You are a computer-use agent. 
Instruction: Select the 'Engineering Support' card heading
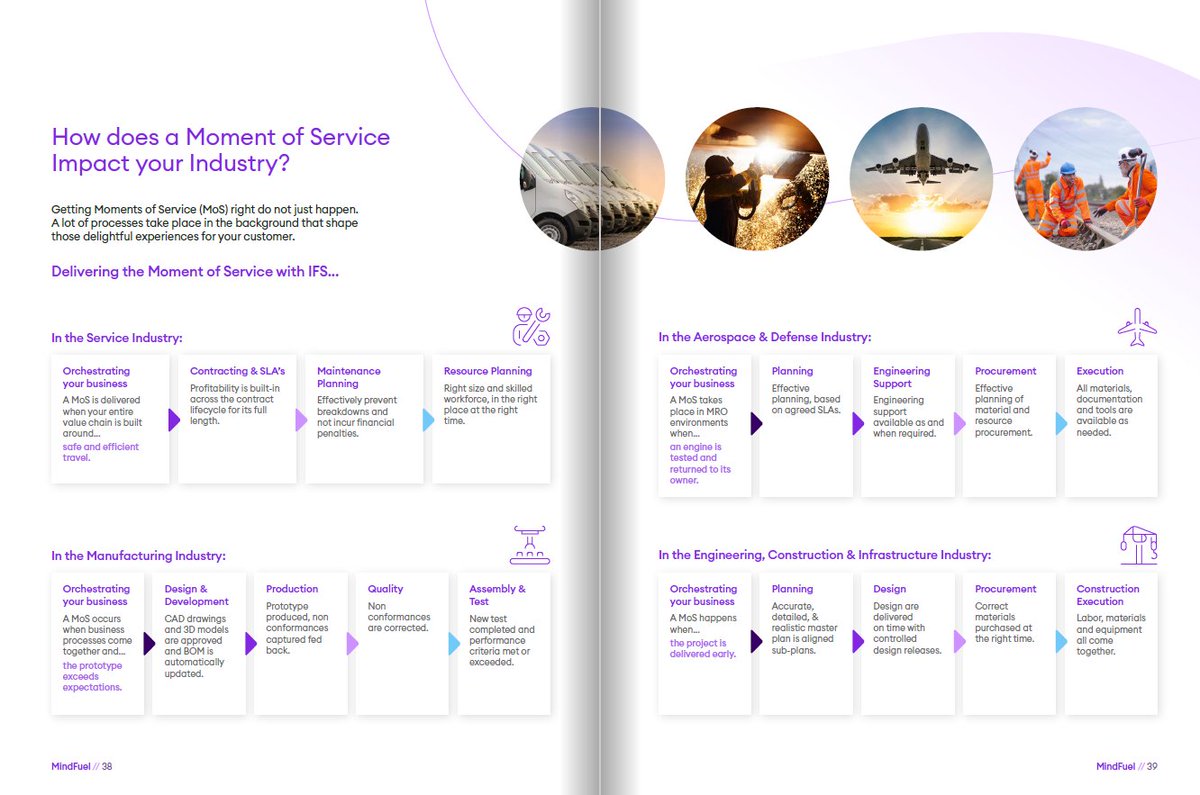902,377
